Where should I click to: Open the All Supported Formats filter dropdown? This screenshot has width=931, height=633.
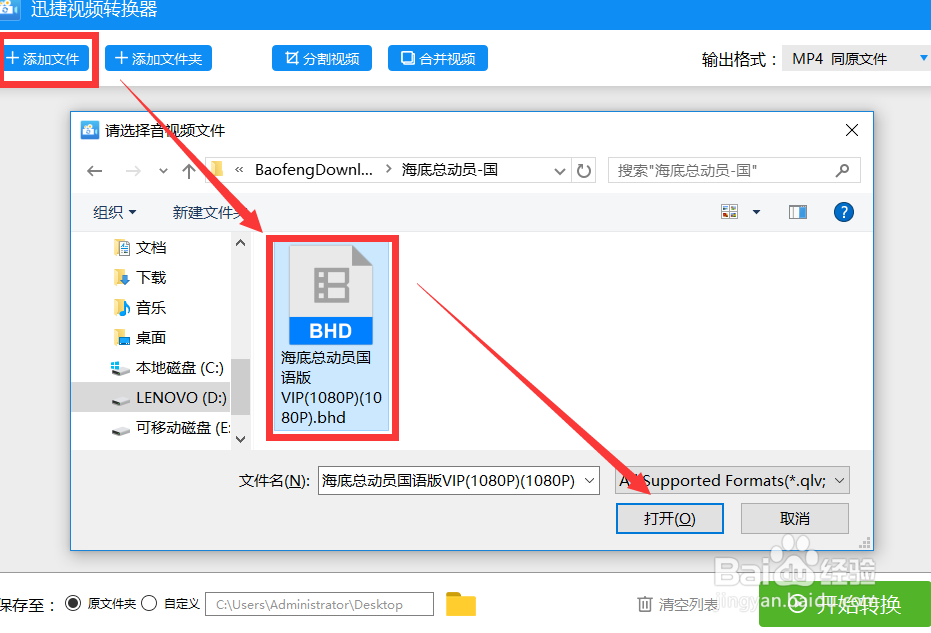732,480
